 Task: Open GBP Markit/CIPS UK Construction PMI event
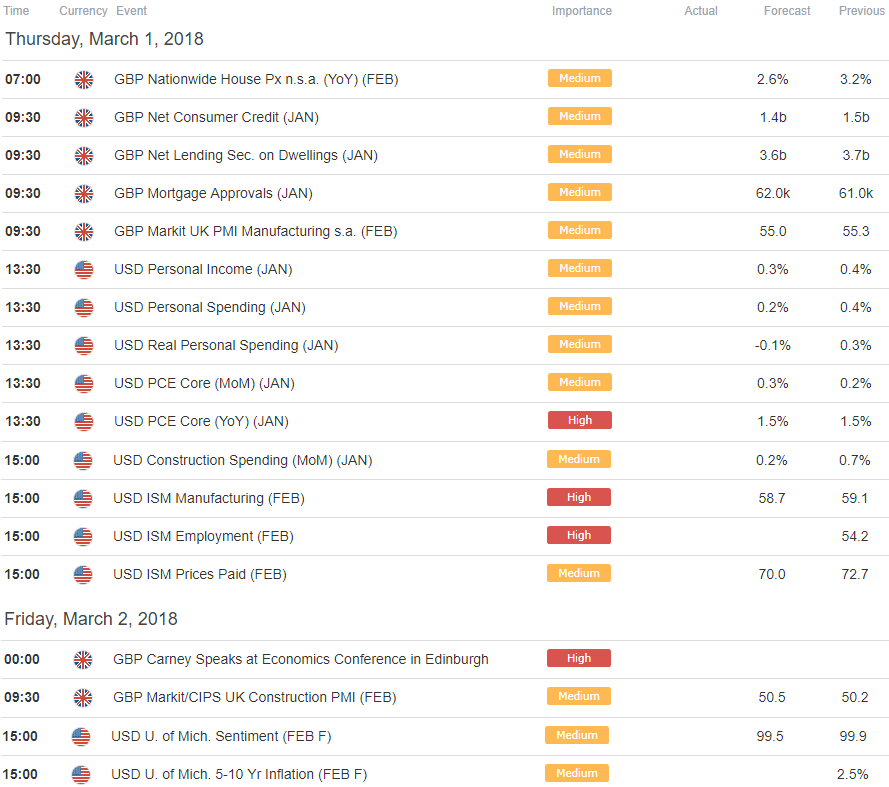[255, 697]
